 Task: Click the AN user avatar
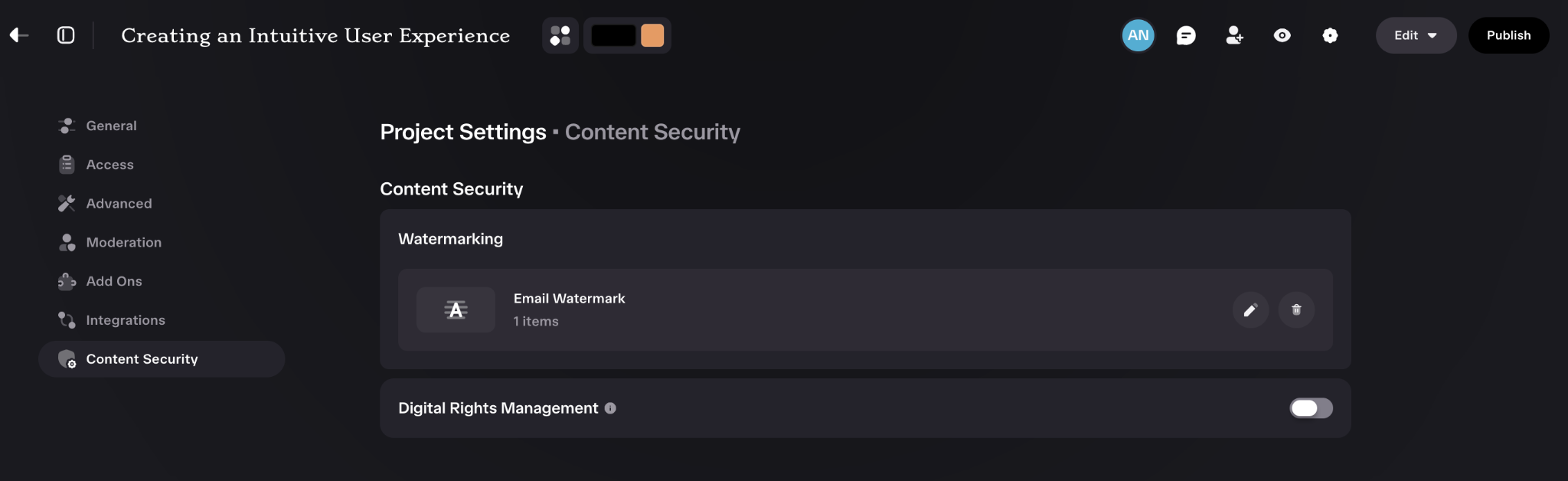(1138, 35)
